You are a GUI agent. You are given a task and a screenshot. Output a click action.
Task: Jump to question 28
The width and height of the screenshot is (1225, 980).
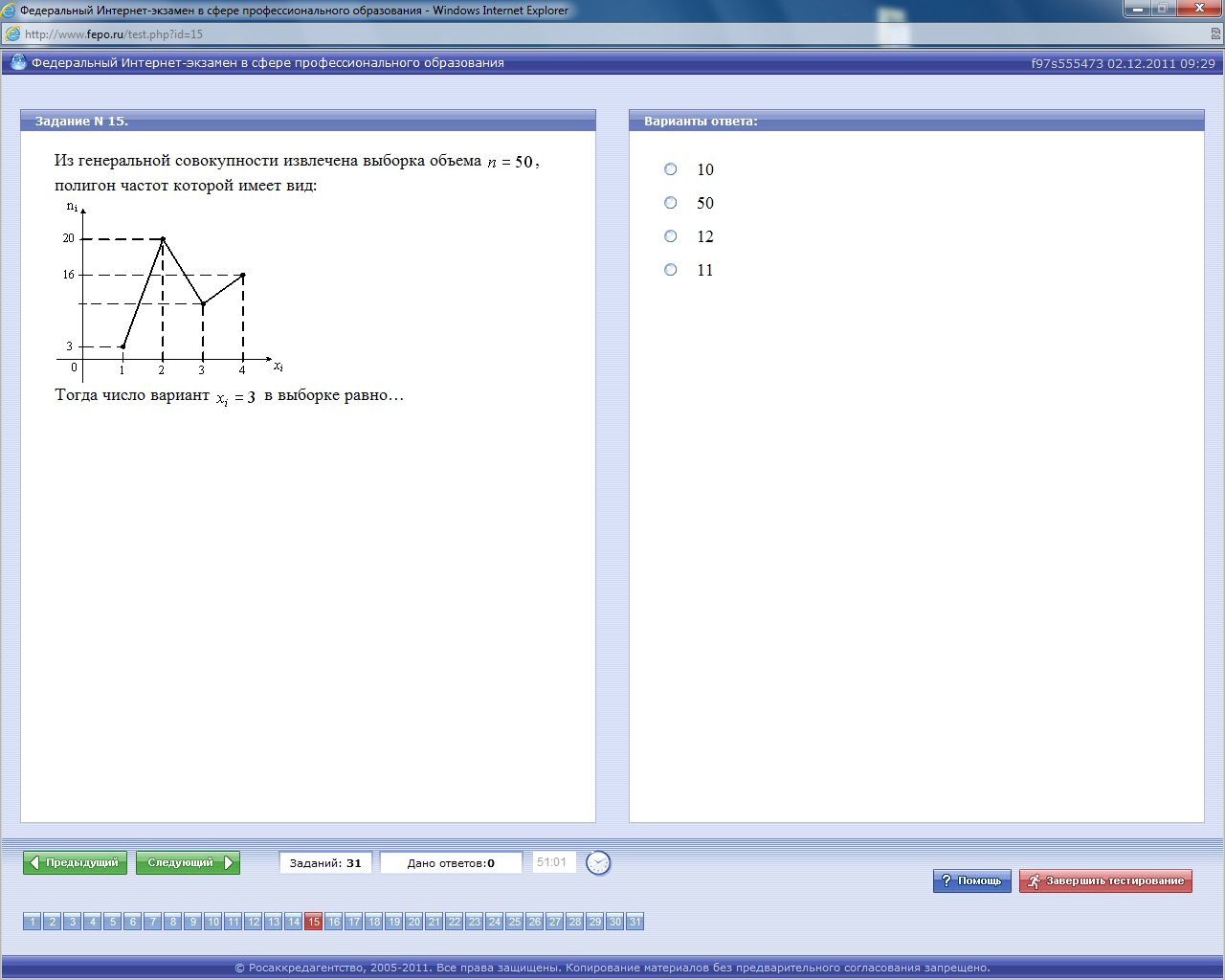pos(575,922)
